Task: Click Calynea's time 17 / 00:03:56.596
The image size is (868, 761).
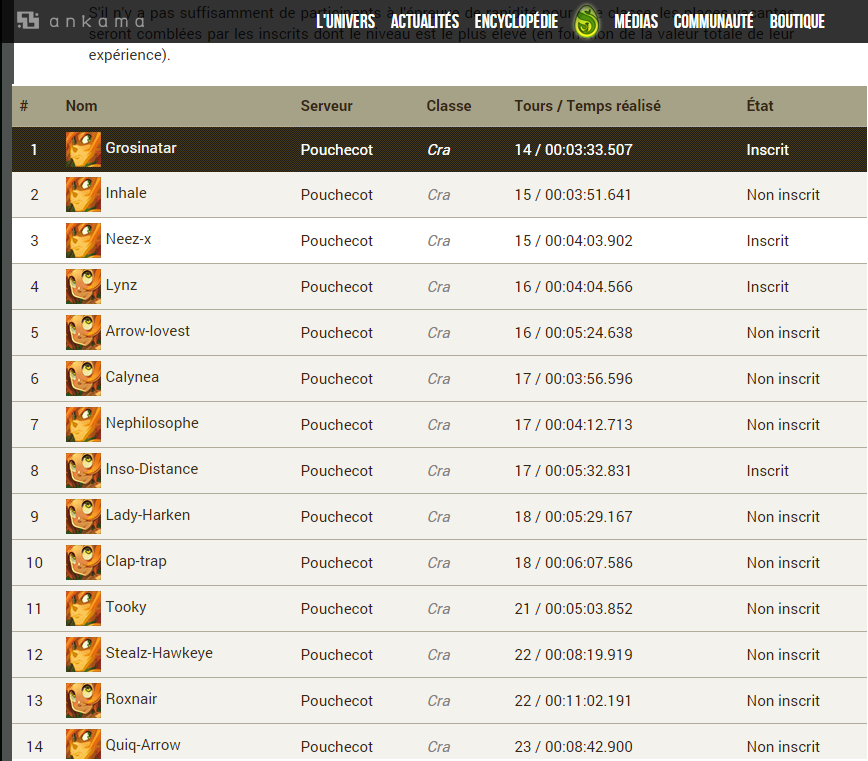Action: 574,379
